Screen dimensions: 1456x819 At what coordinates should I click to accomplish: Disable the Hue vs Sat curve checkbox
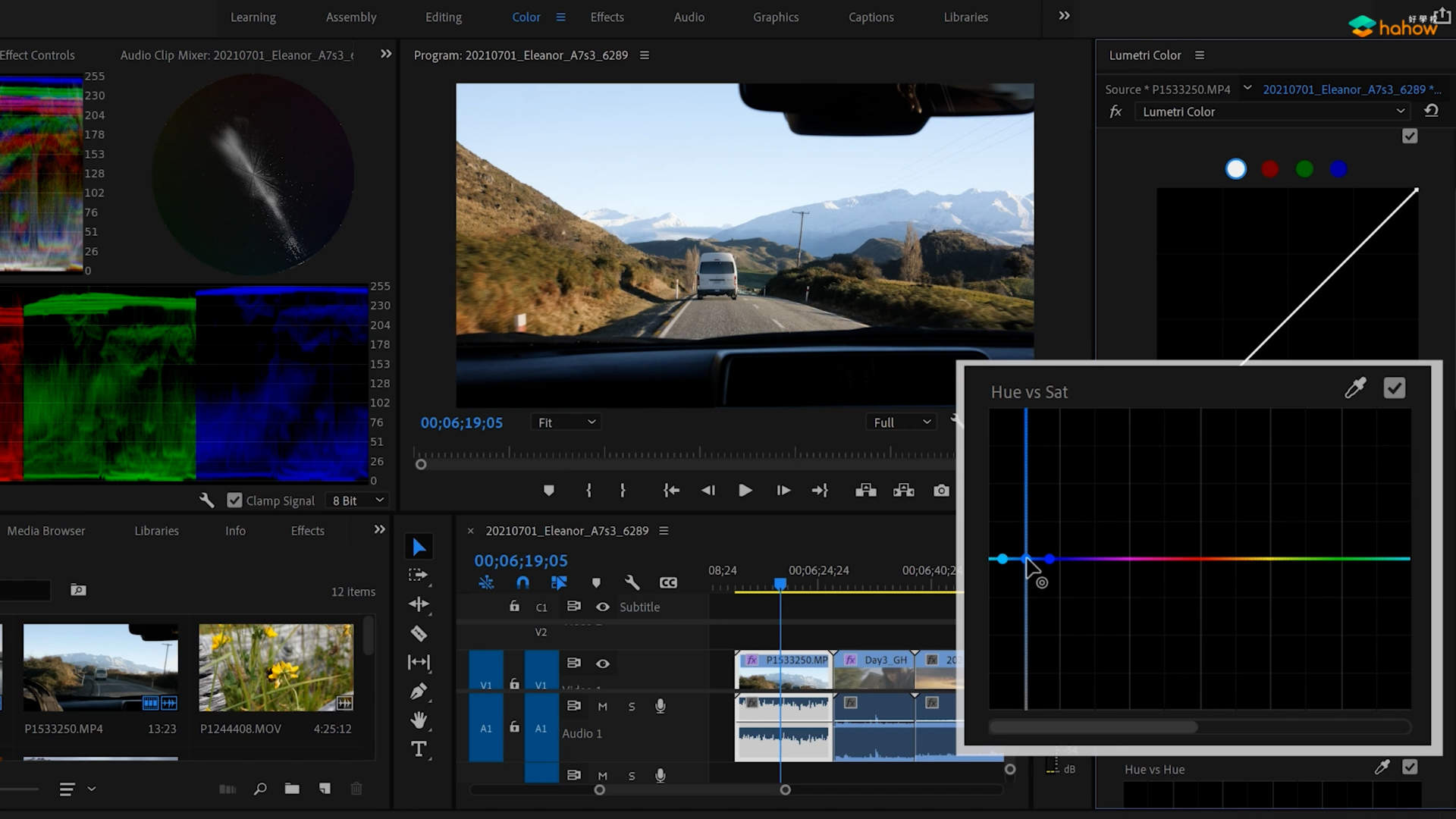[1394, 389]
